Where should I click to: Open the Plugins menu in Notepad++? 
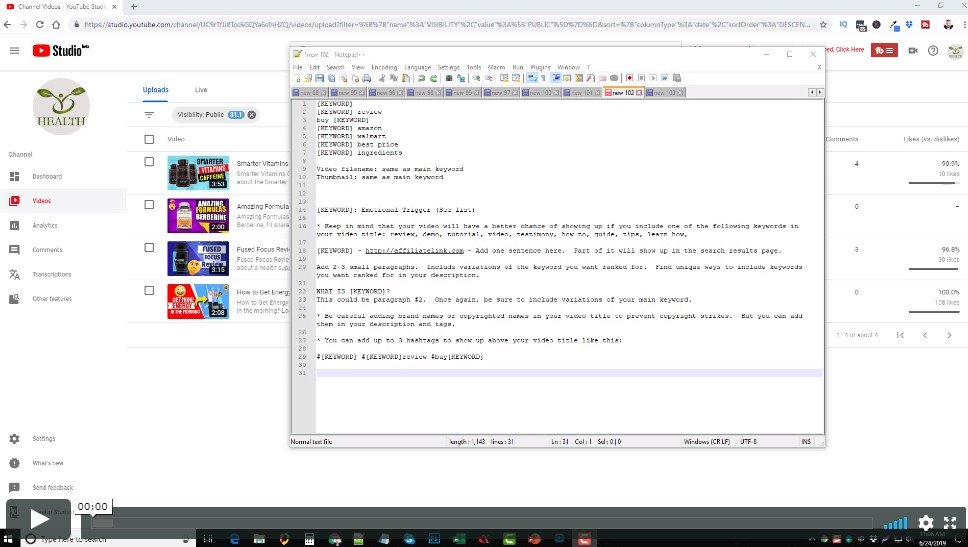click(x=538, y=67)
